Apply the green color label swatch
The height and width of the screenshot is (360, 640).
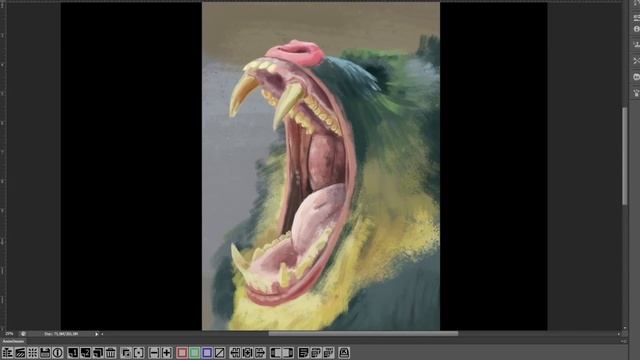[195, 353]
